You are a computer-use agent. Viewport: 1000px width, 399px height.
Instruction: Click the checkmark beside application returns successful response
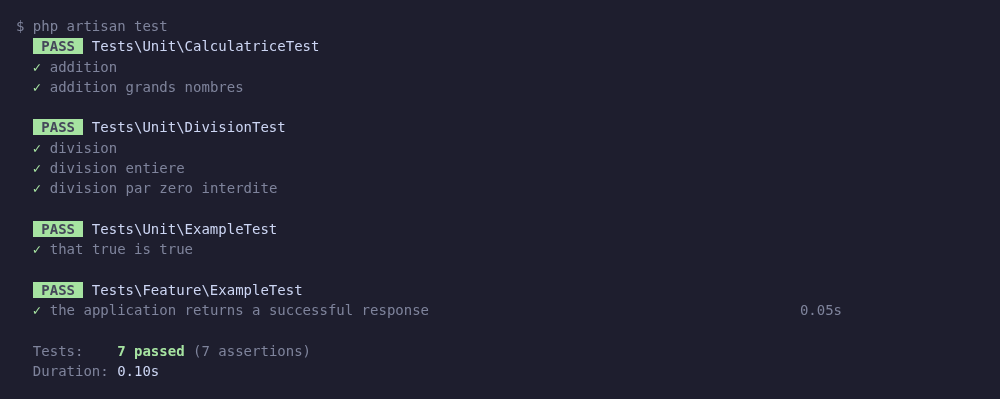click(x=37, y=311)
